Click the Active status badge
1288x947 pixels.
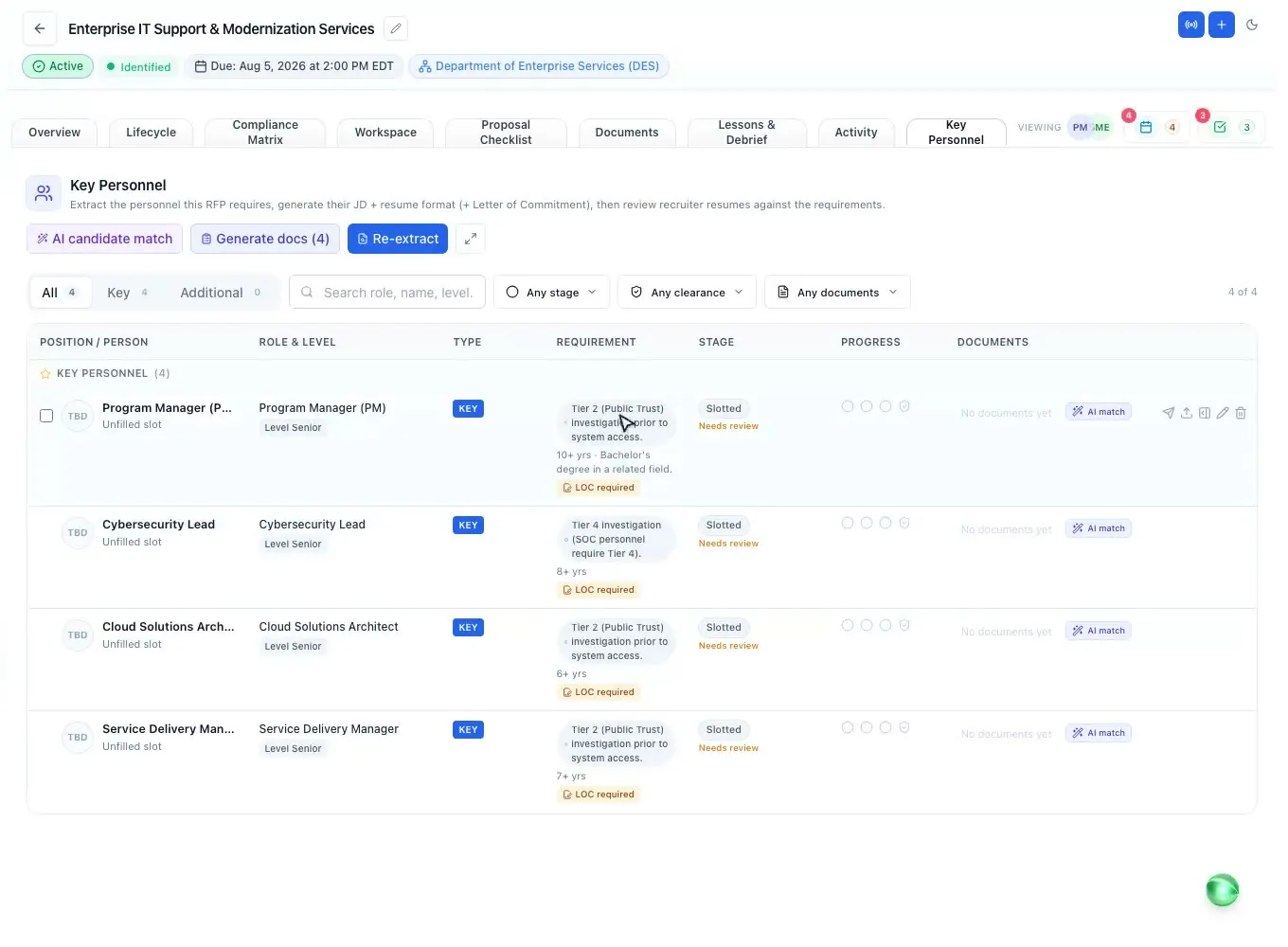58,66
